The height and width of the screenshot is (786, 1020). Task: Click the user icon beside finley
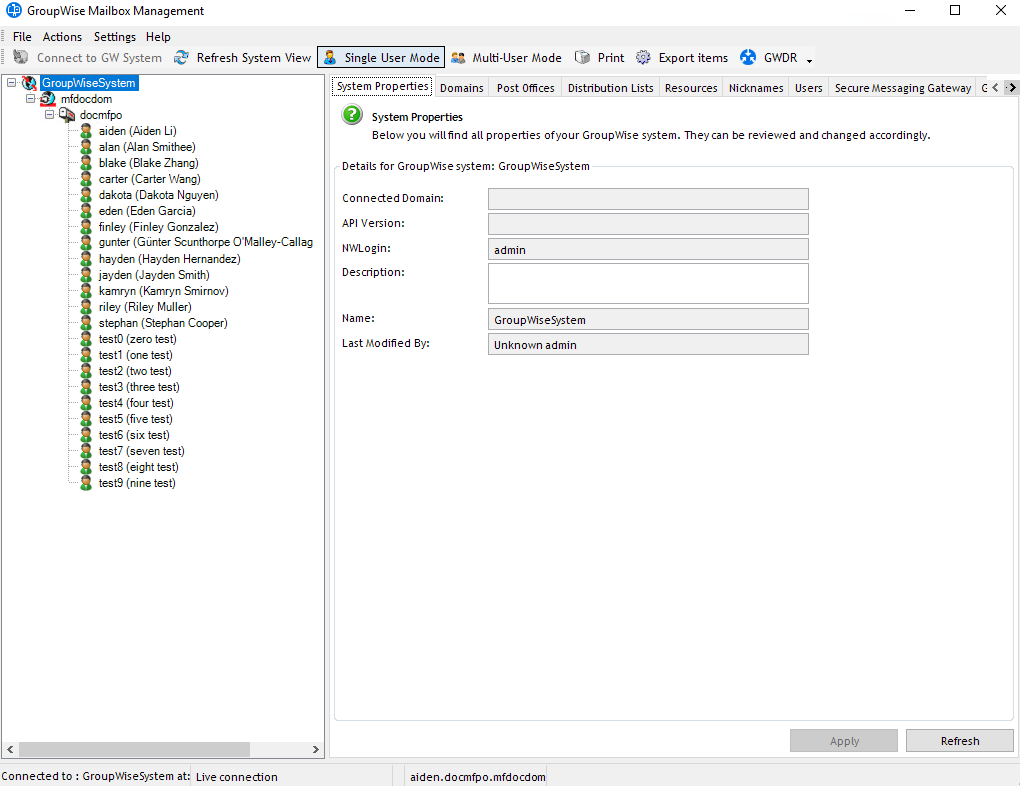point(86,226)
